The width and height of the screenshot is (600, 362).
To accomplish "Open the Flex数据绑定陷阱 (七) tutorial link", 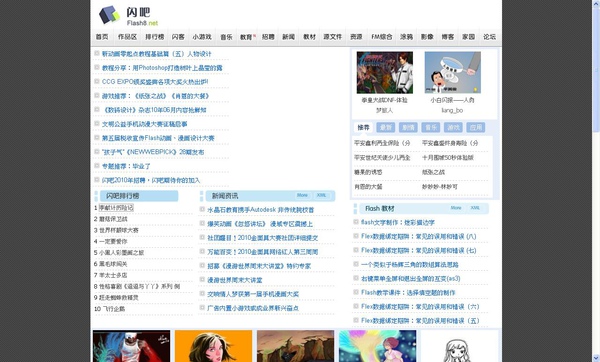I will tap(419, 251).
